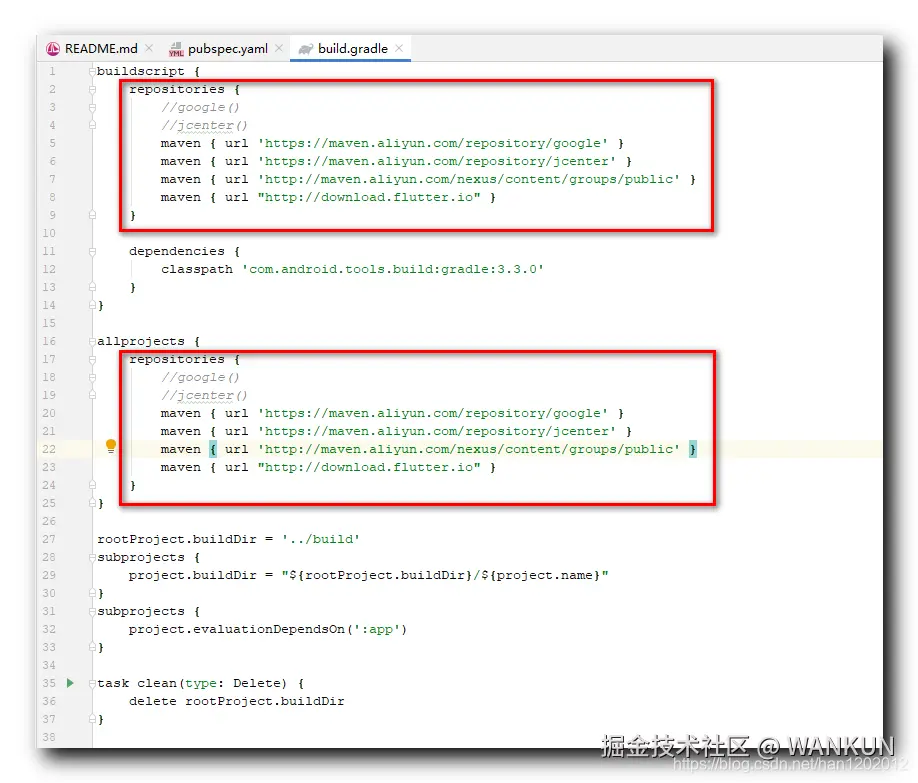Click 'dependencies' keyword on line 11
Screen dimensions: 918x783
click(177, 251)
